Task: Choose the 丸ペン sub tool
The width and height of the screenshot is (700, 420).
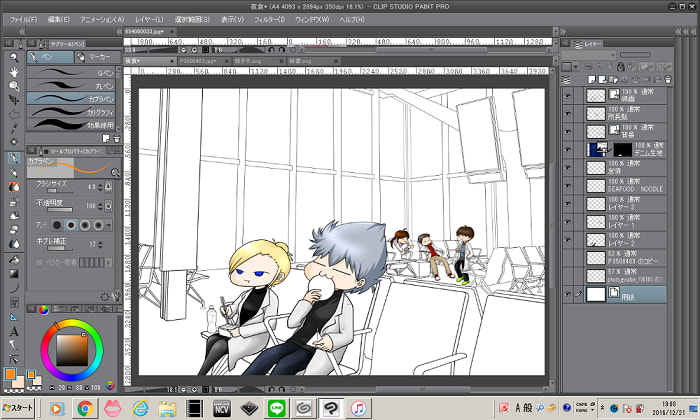Action: pyautogui.click(x=71, y=85)
